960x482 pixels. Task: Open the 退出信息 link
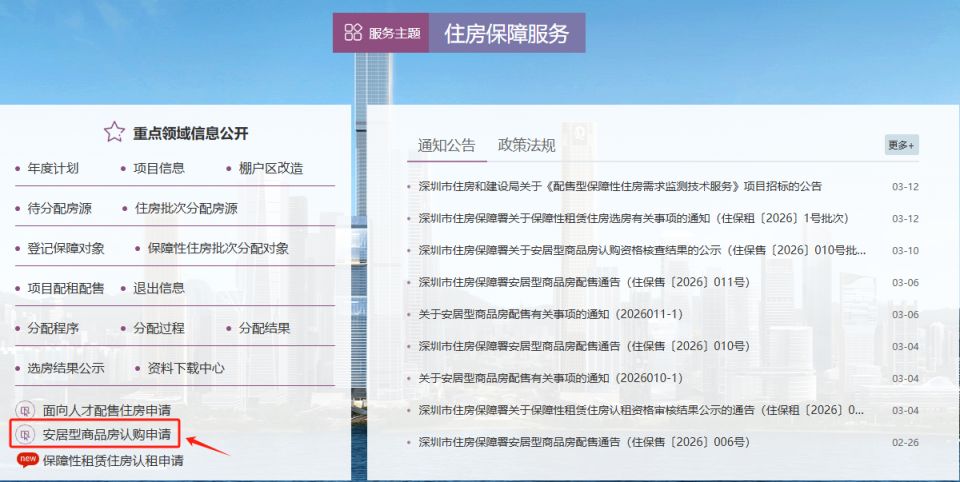pyautogui.click(x=159, y=288)
